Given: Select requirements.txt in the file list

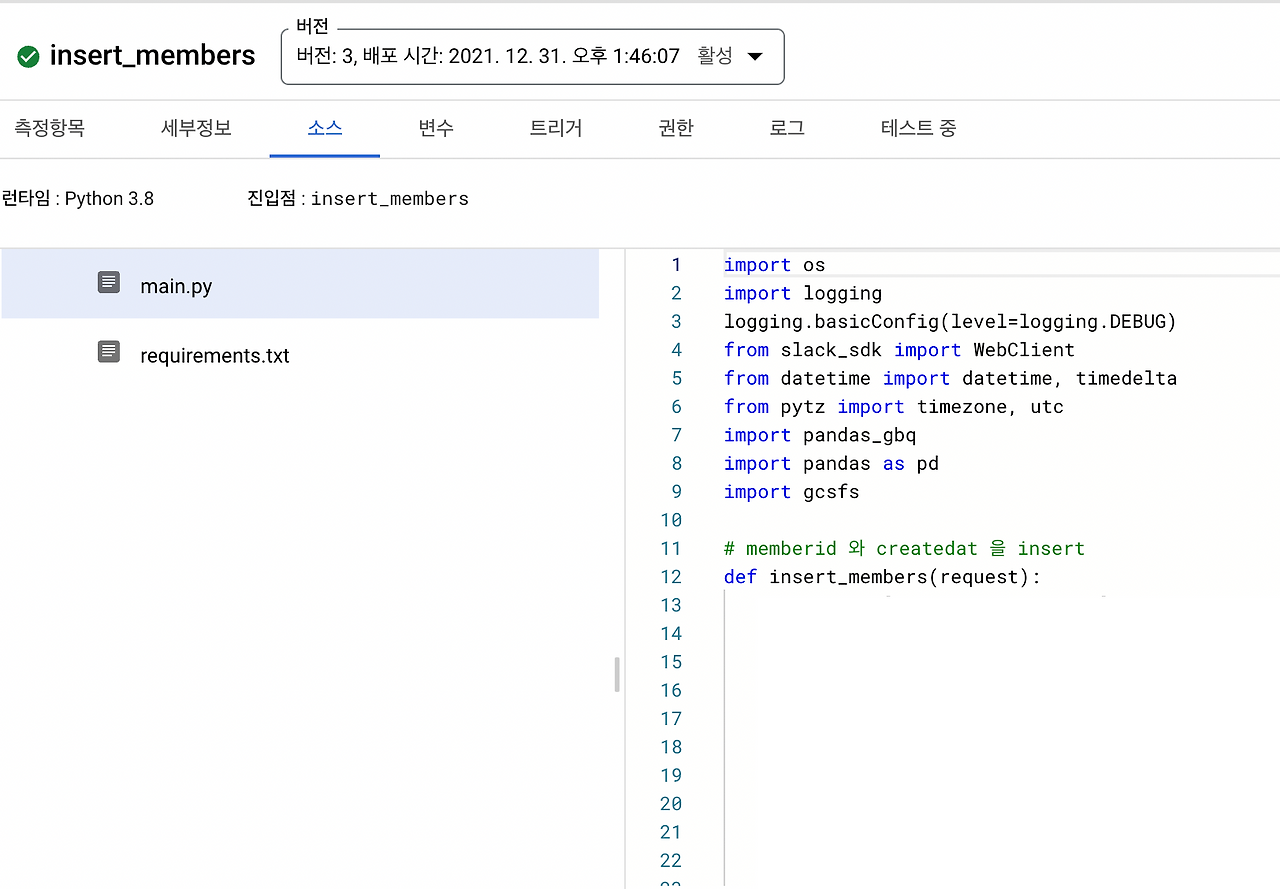Looking at the screenshot, I should pyautogui.click(x=300, y=355).
